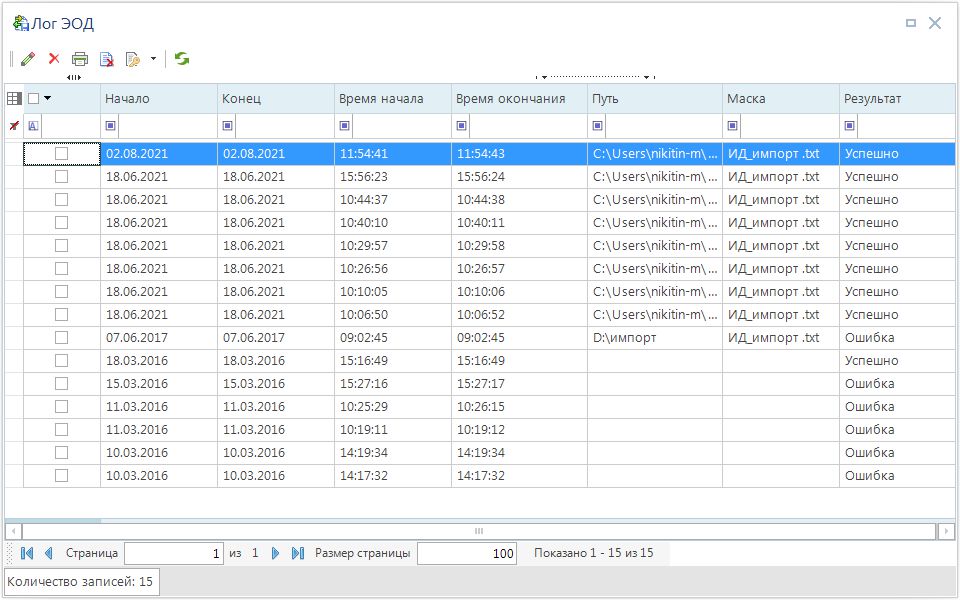The height and width of the screenshot is (600, 960).
Task: Click the pencil edit icon in toolbar
Action: point(28,59)
